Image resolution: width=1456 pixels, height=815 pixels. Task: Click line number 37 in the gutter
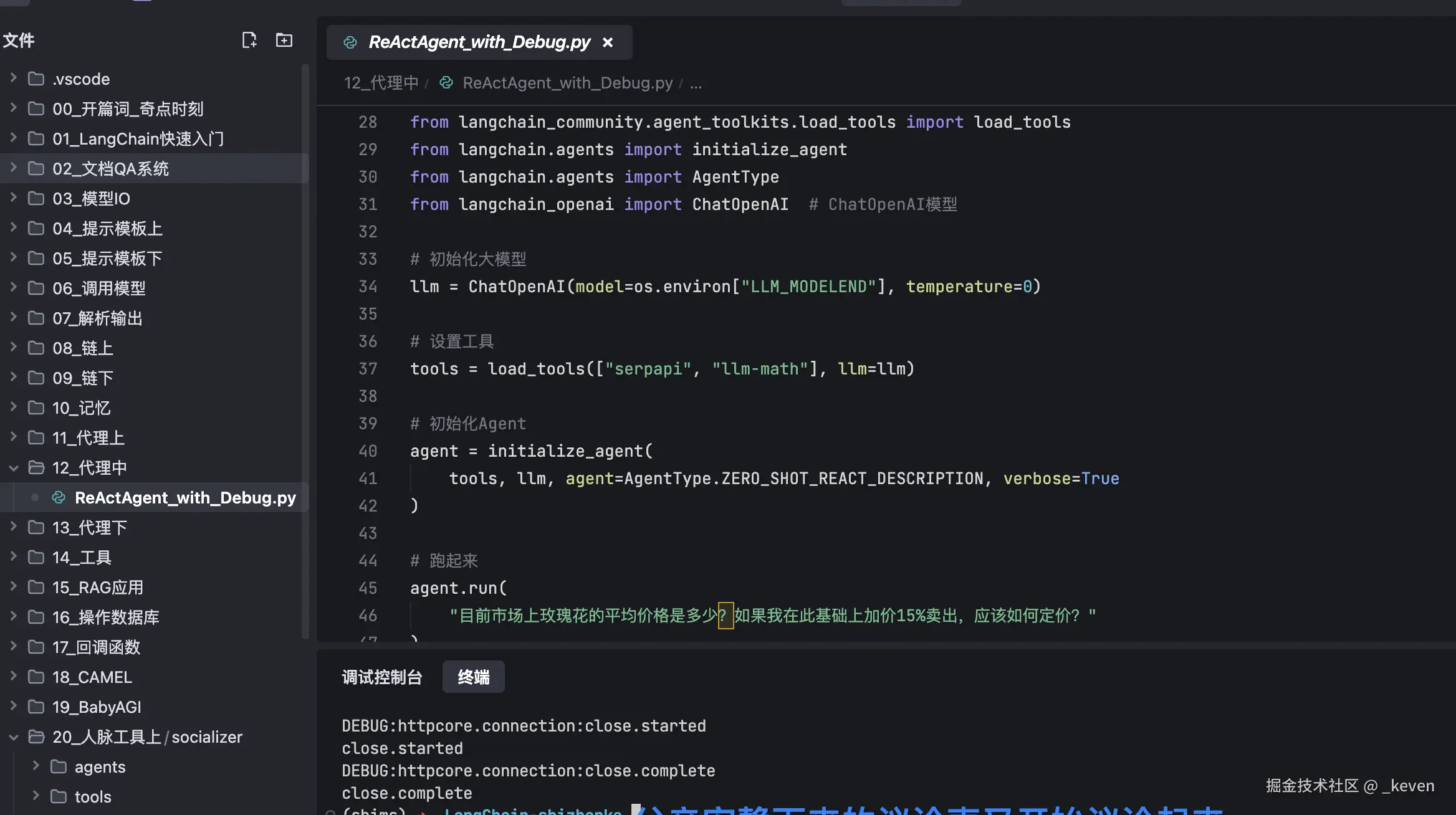coord(368,369)
